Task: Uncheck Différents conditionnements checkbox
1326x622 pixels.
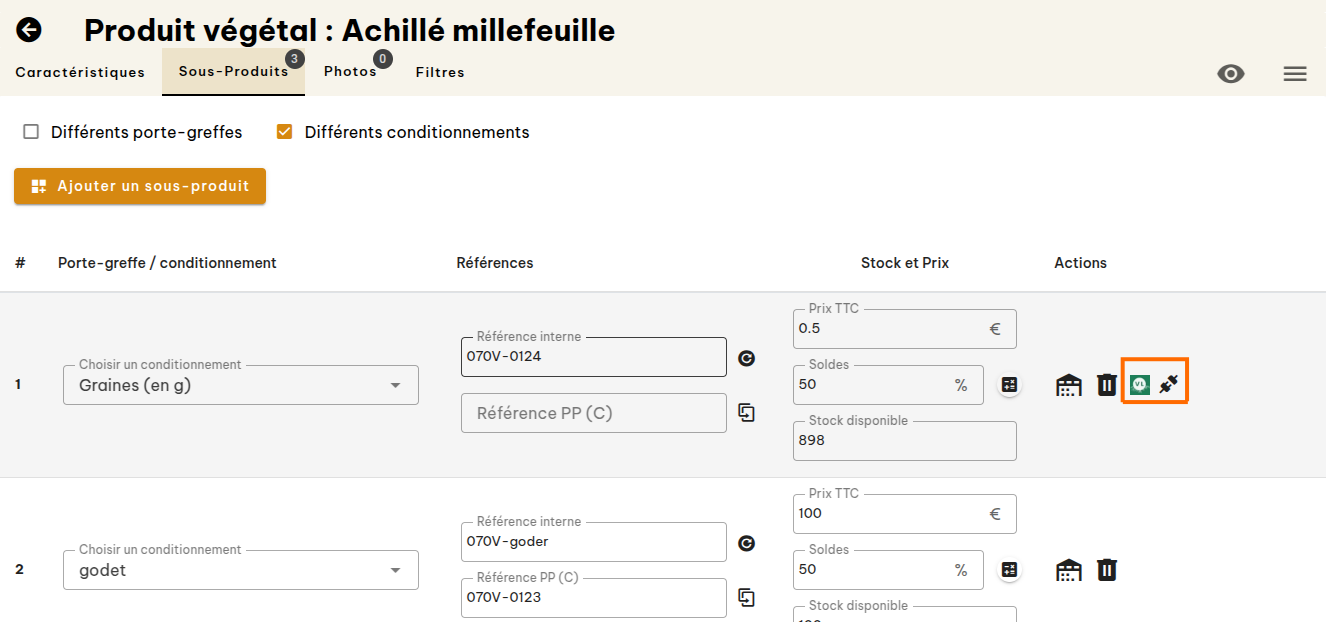Action: (x=284, y=132)
